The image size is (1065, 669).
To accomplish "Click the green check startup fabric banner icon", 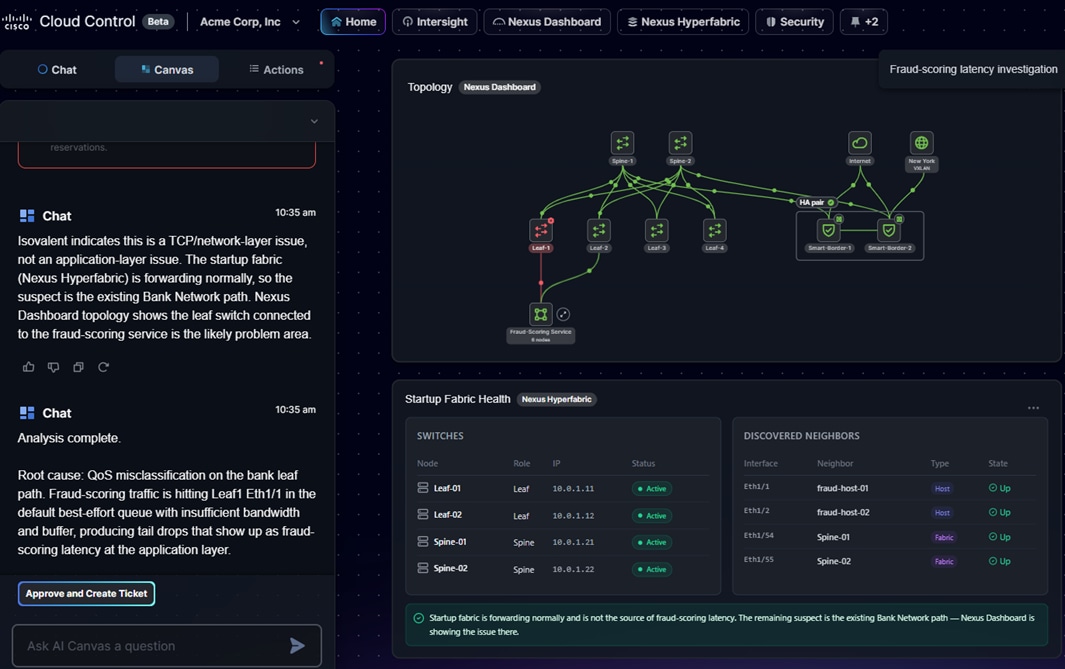I will pyautogui.click(x=418, y=618).
